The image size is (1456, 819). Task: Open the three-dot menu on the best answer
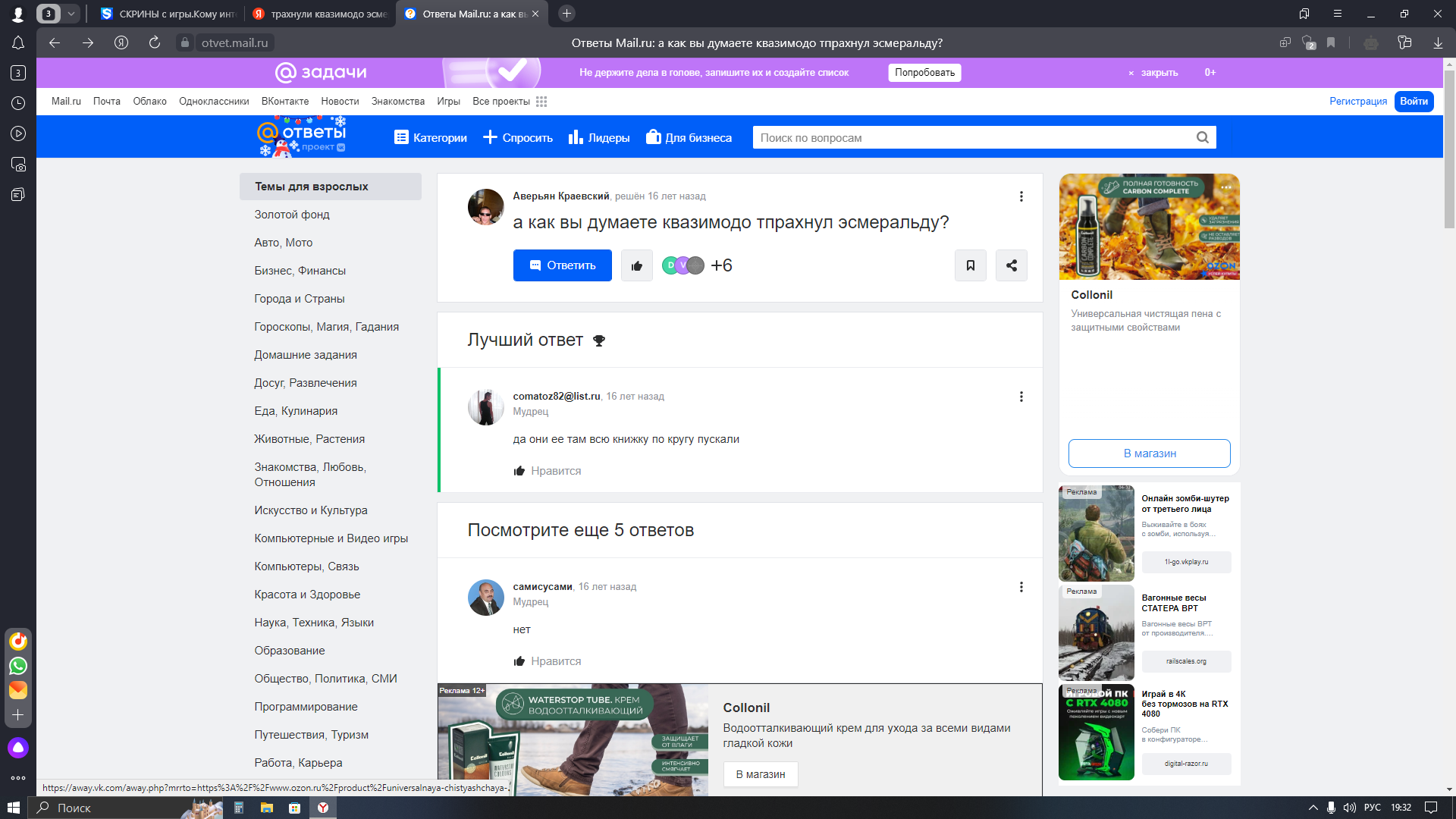1021,397
